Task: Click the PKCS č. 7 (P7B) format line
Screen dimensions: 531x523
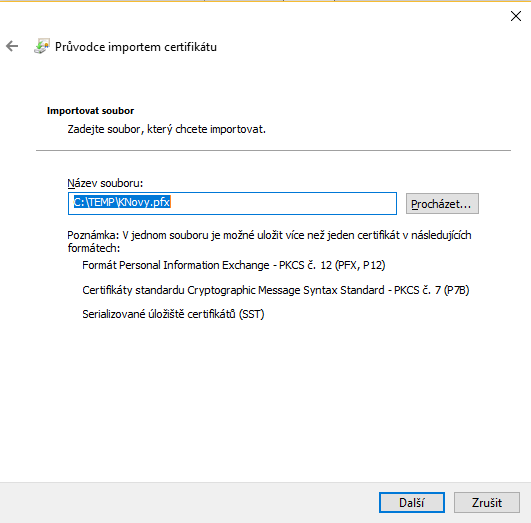Action: [276, 290]
